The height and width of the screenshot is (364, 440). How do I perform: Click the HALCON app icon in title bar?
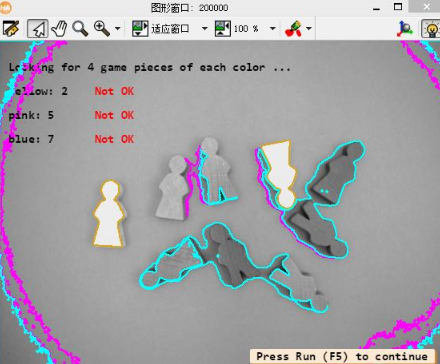tap(5, 7)
